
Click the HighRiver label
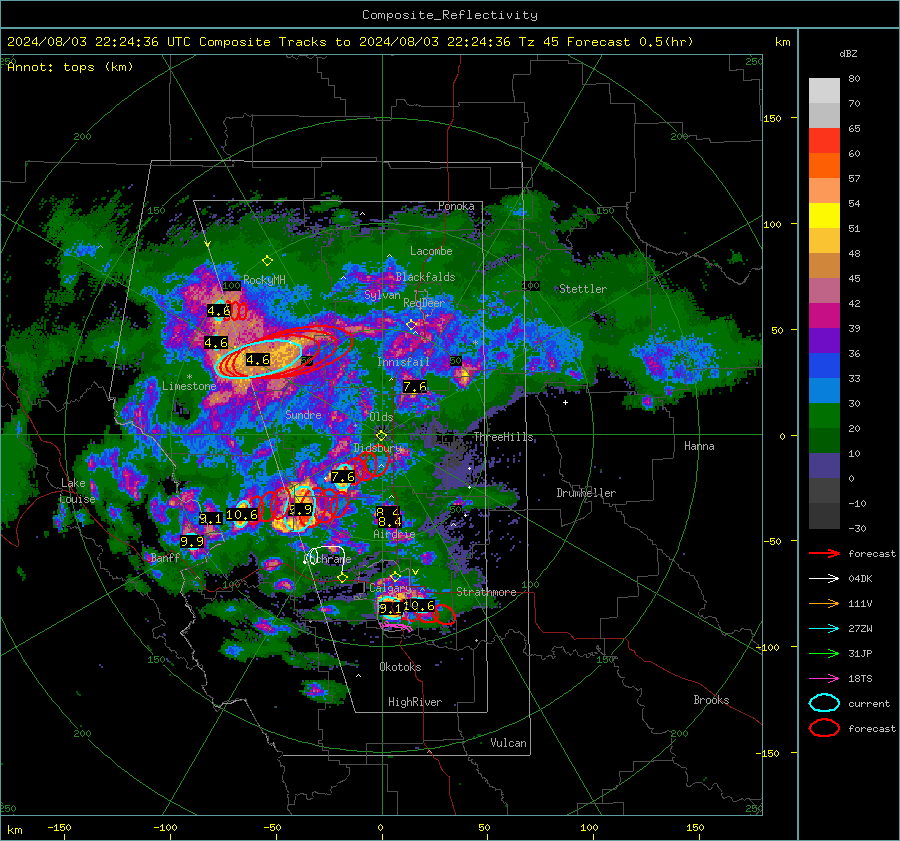tap(415, 702)
